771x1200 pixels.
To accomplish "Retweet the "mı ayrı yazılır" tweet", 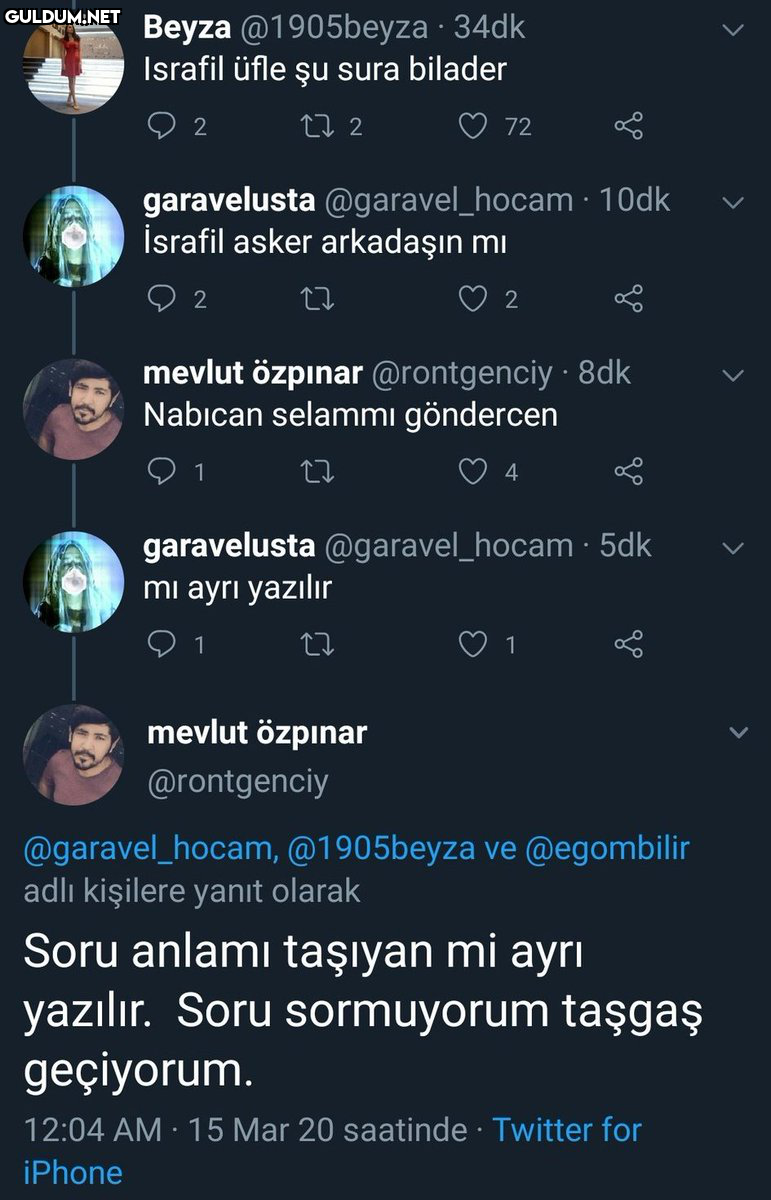I will pyautogui.click(x=316, y=644).
